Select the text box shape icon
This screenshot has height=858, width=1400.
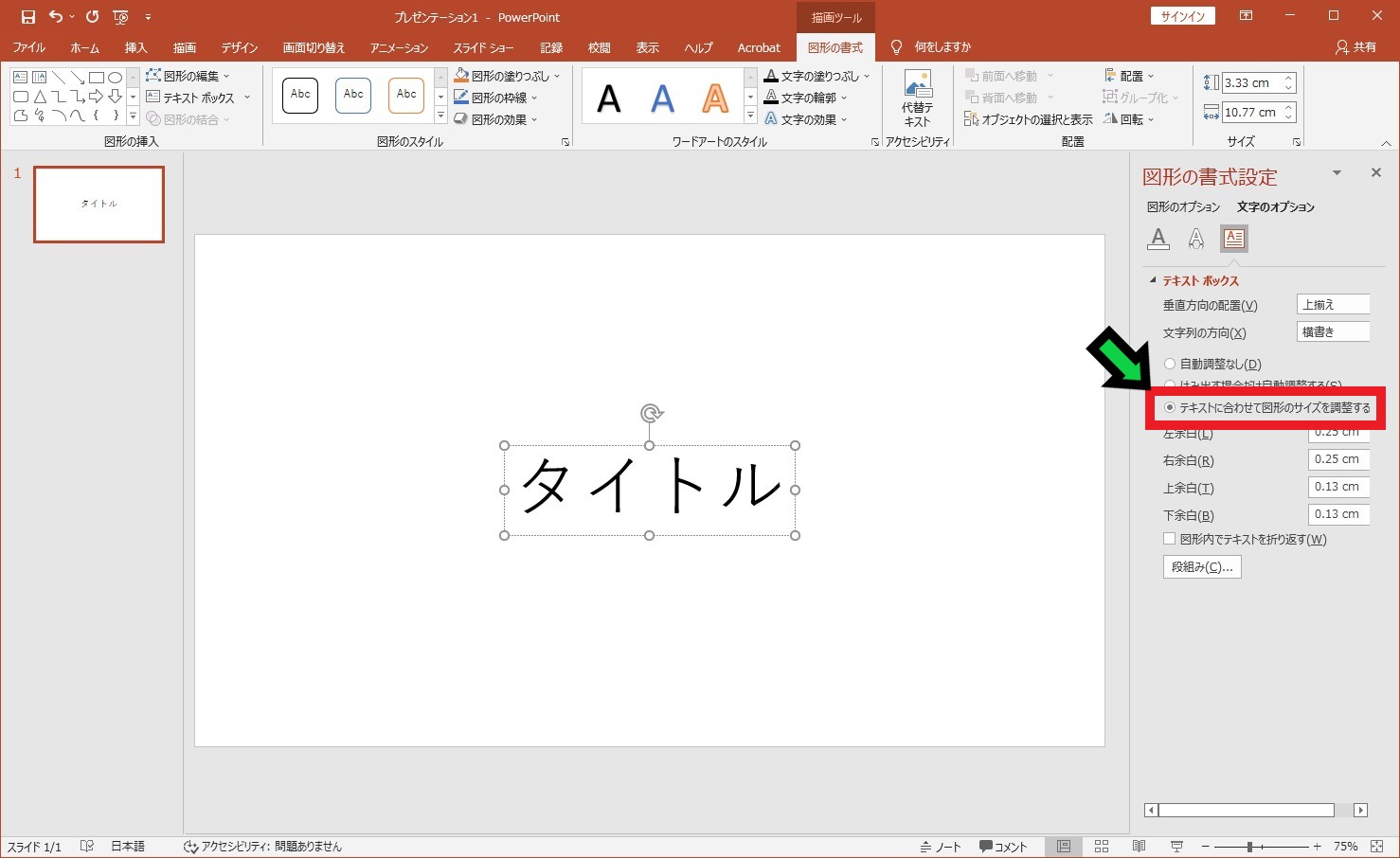pos(20,77)
